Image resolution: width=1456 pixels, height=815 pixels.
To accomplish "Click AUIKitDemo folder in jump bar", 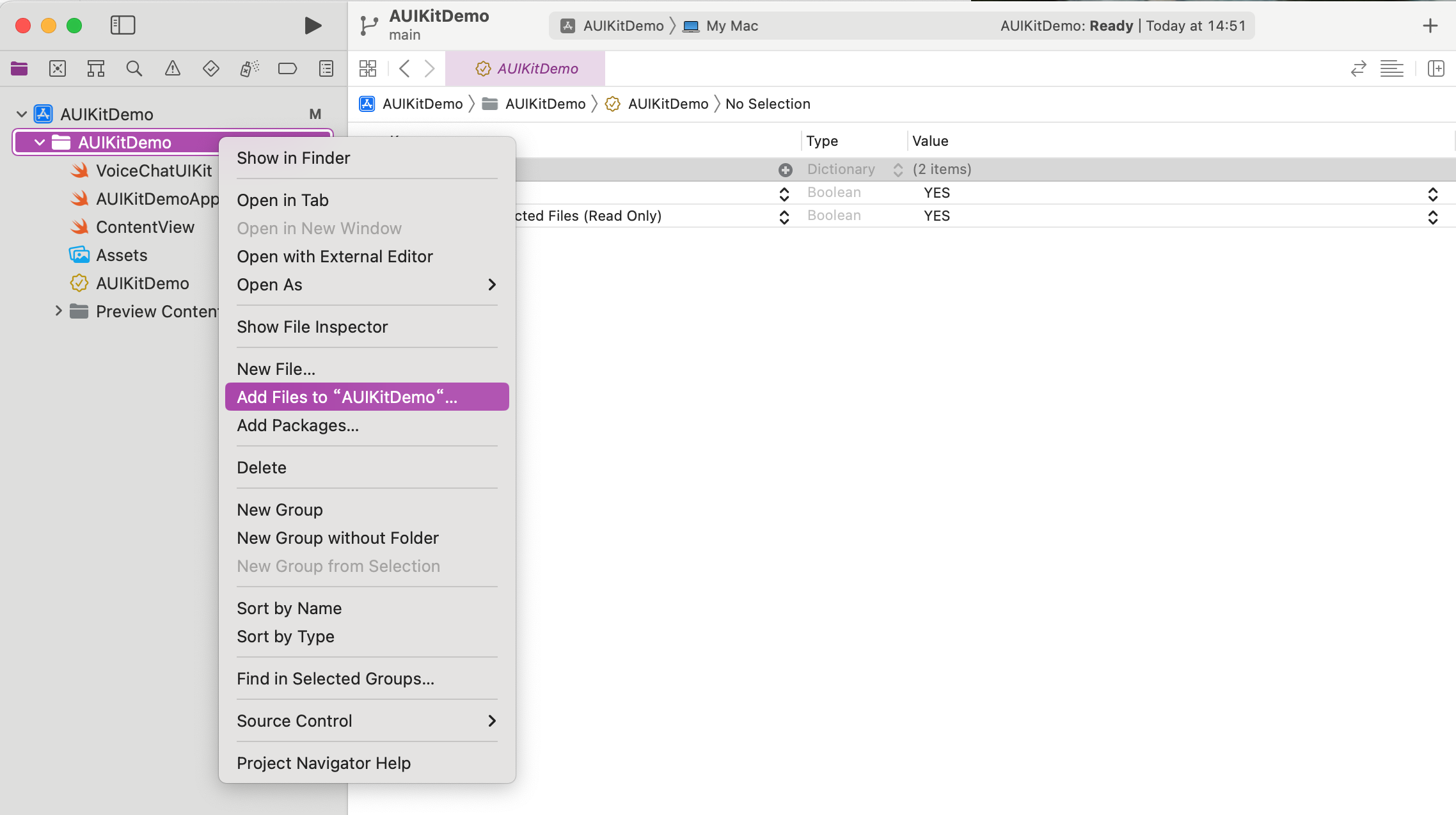I will pyautogui.click(x=534, y=104).
